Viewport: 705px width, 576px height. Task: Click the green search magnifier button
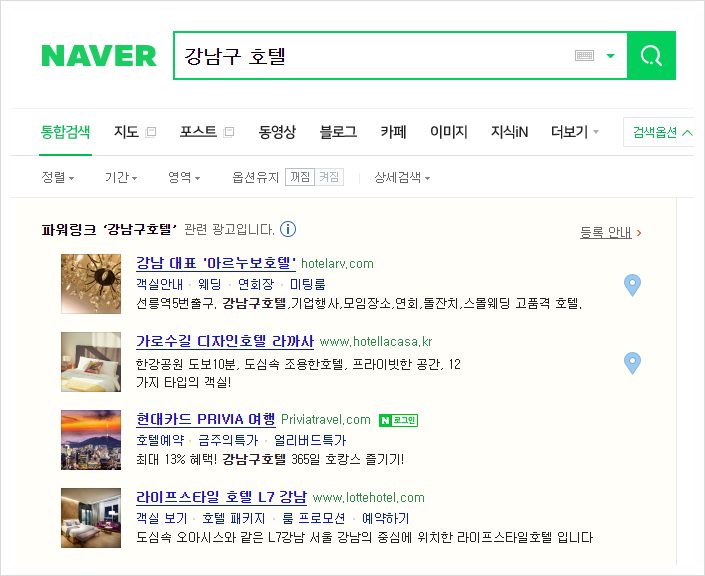coord(651,56)
